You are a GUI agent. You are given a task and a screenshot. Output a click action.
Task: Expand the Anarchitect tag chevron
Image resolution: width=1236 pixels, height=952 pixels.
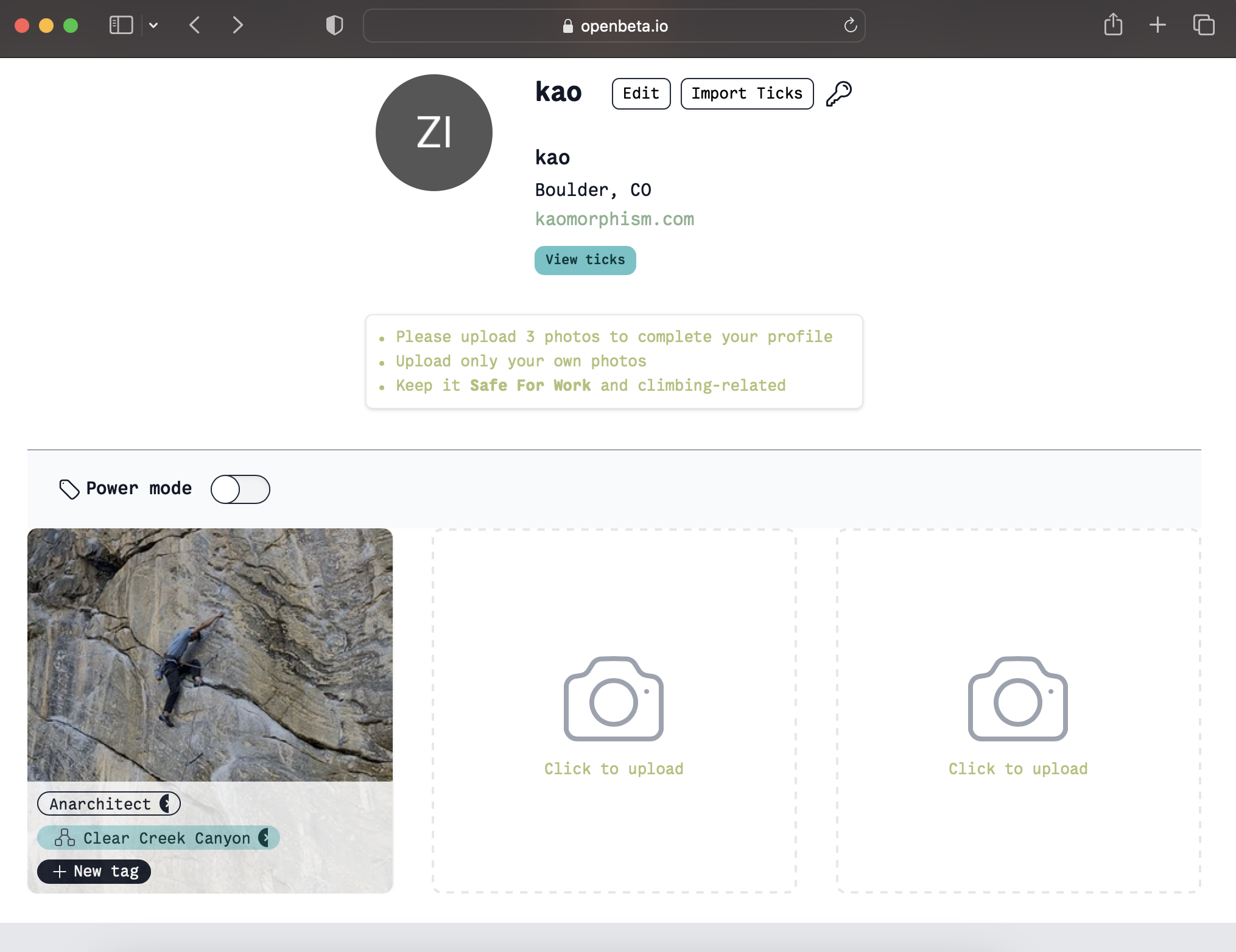click(x=166, y=803)
